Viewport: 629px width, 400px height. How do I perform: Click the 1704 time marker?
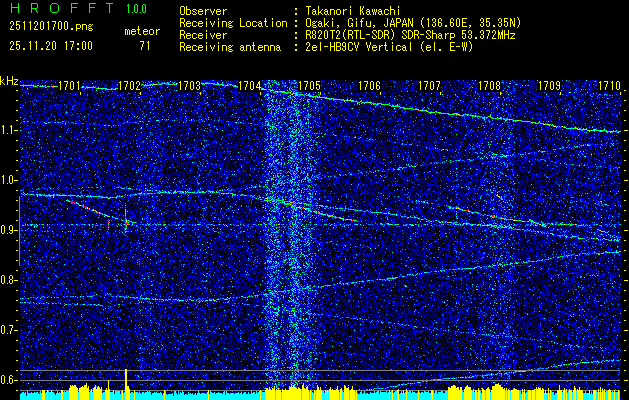click(x=249, y=85)
